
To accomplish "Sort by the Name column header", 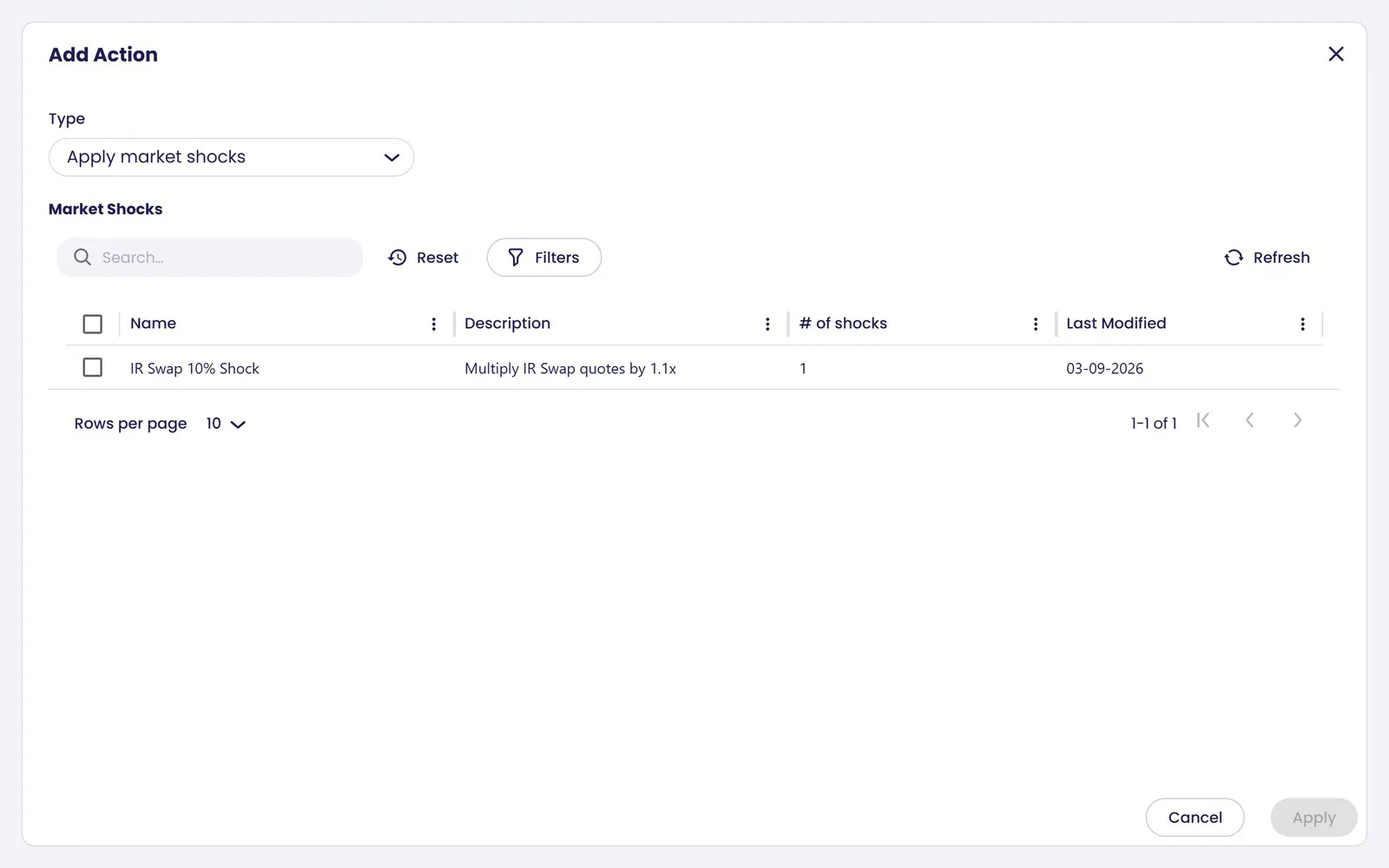I will tap(154, 324).
